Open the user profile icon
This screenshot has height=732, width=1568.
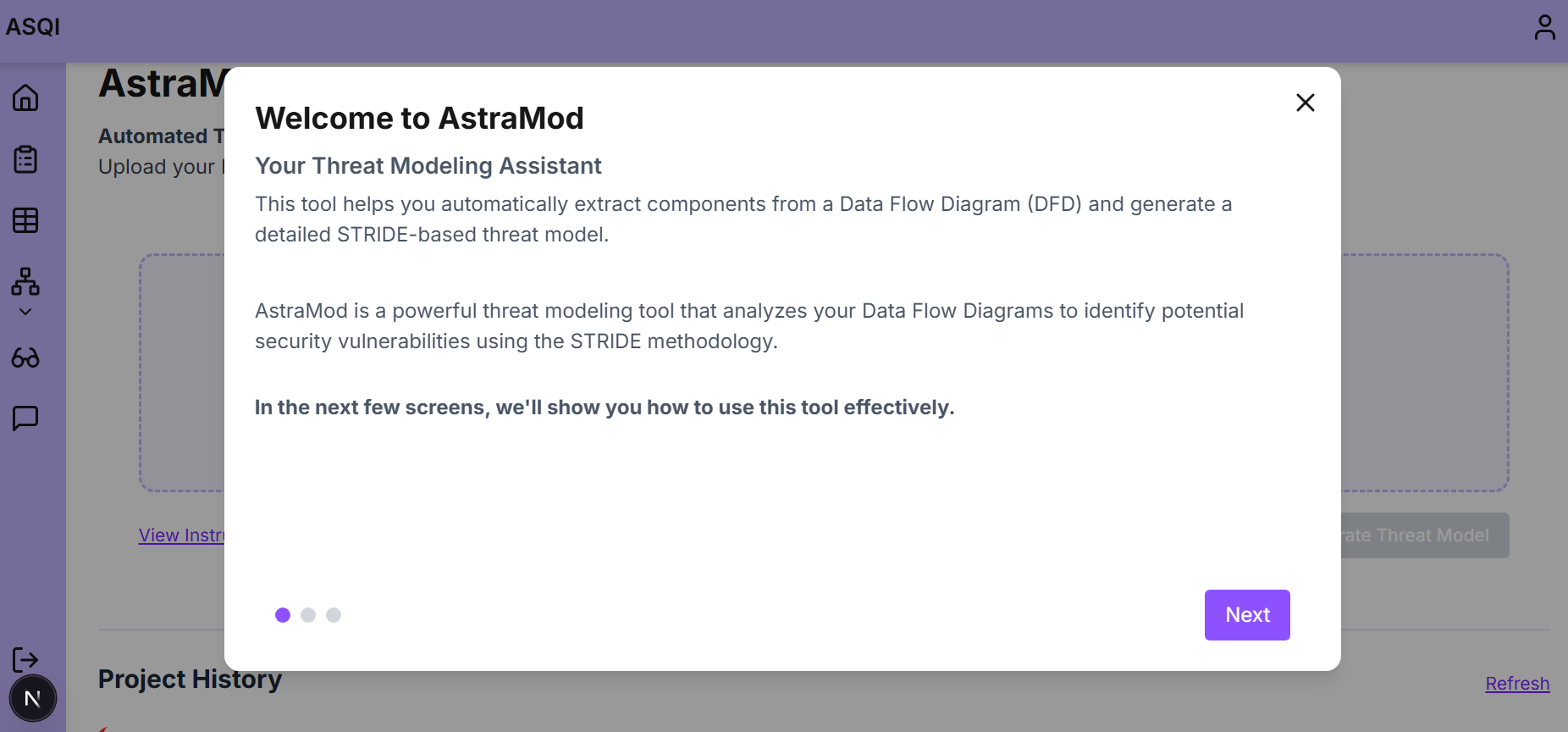click(1544, 27)
